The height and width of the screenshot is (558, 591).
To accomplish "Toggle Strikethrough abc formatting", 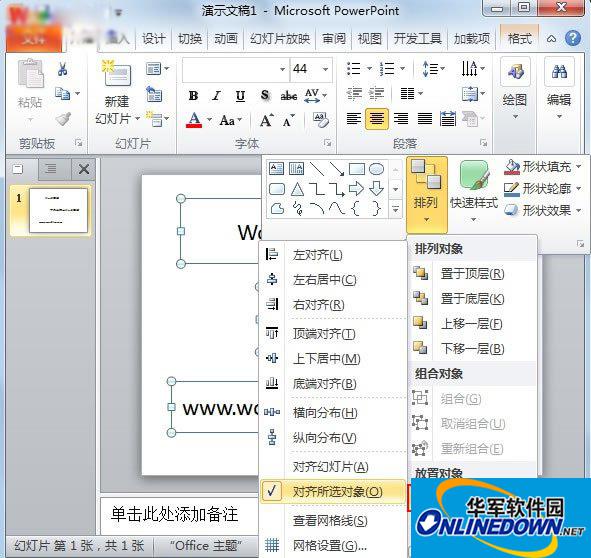I will [288, 96].
